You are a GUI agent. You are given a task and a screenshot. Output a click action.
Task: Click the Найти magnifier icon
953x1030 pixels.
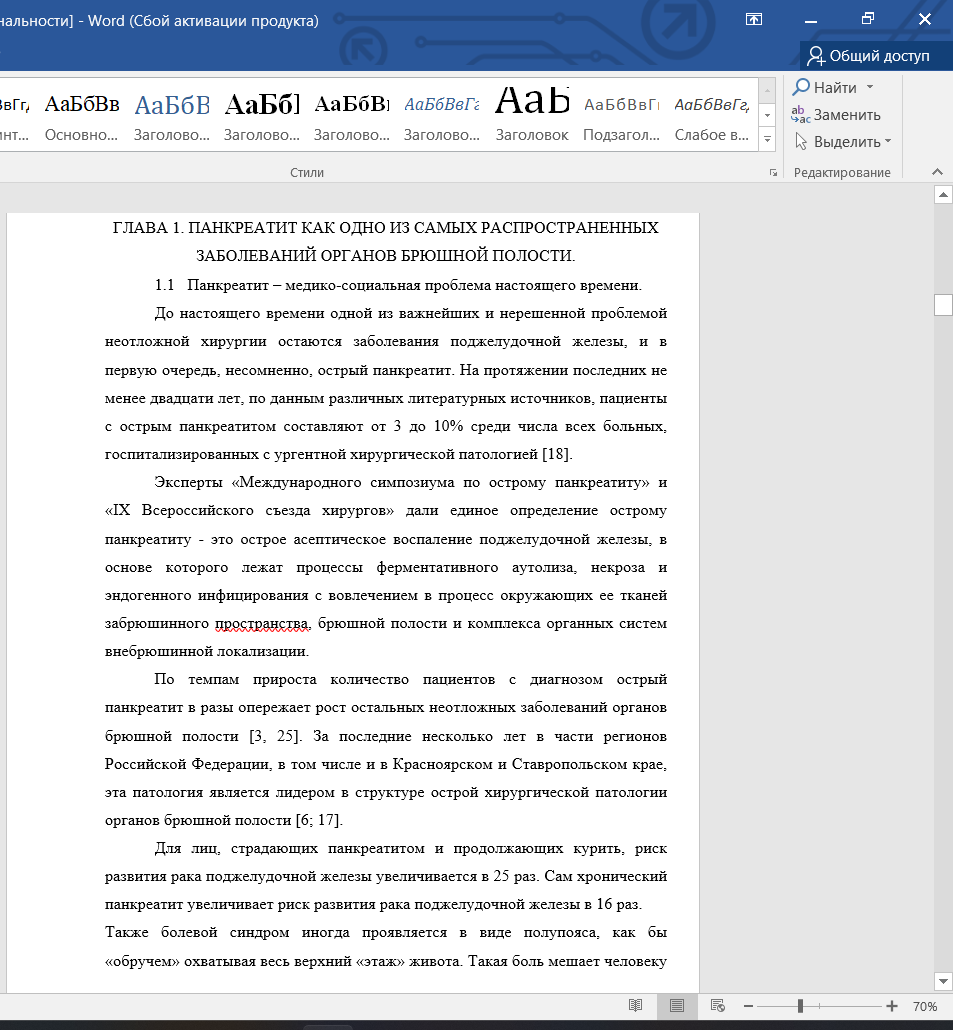point(801,87)
